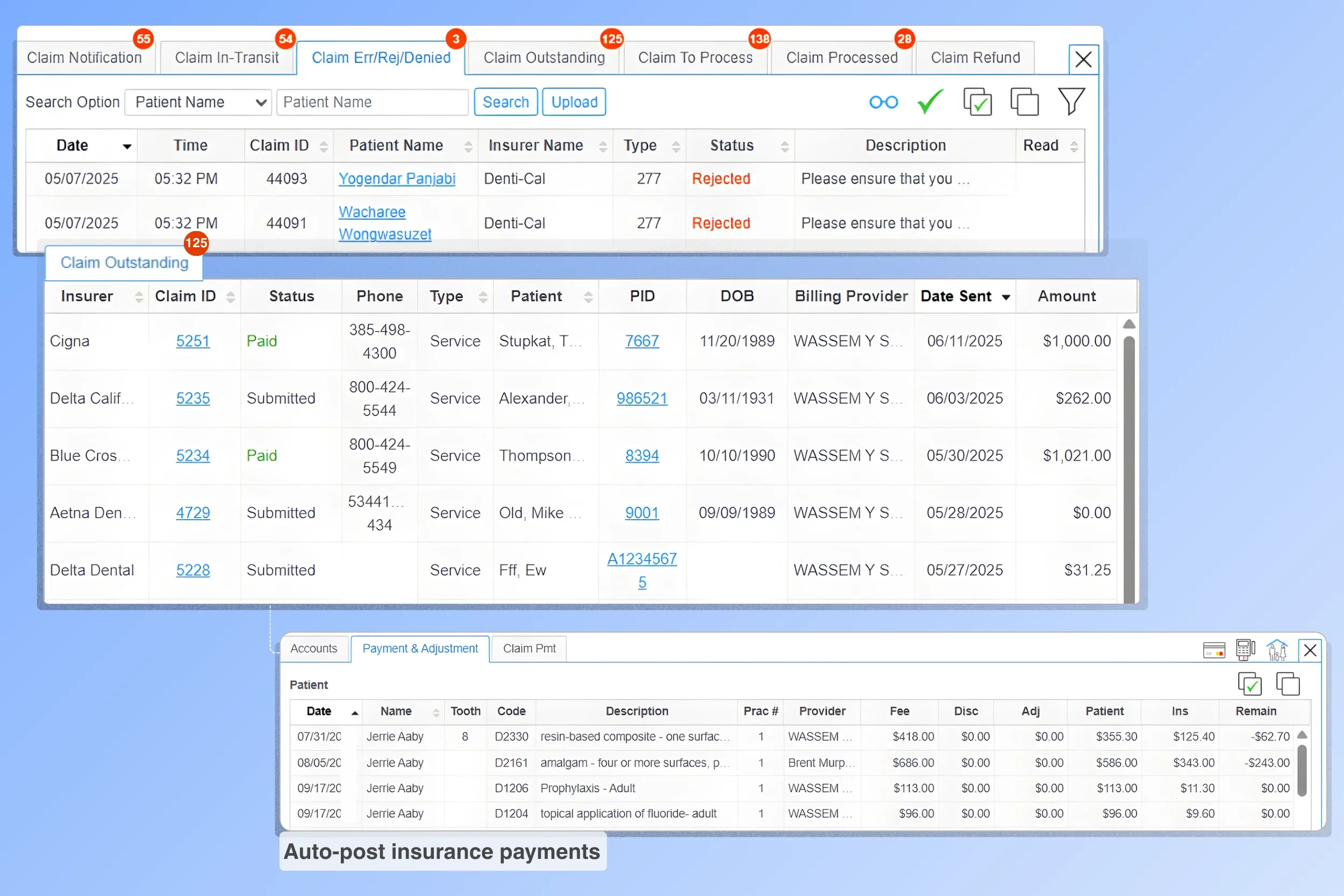Viewport: 1344px width, 896px height.
Task: Select the credit card icon in payment window
Action: click(1214, 650)
